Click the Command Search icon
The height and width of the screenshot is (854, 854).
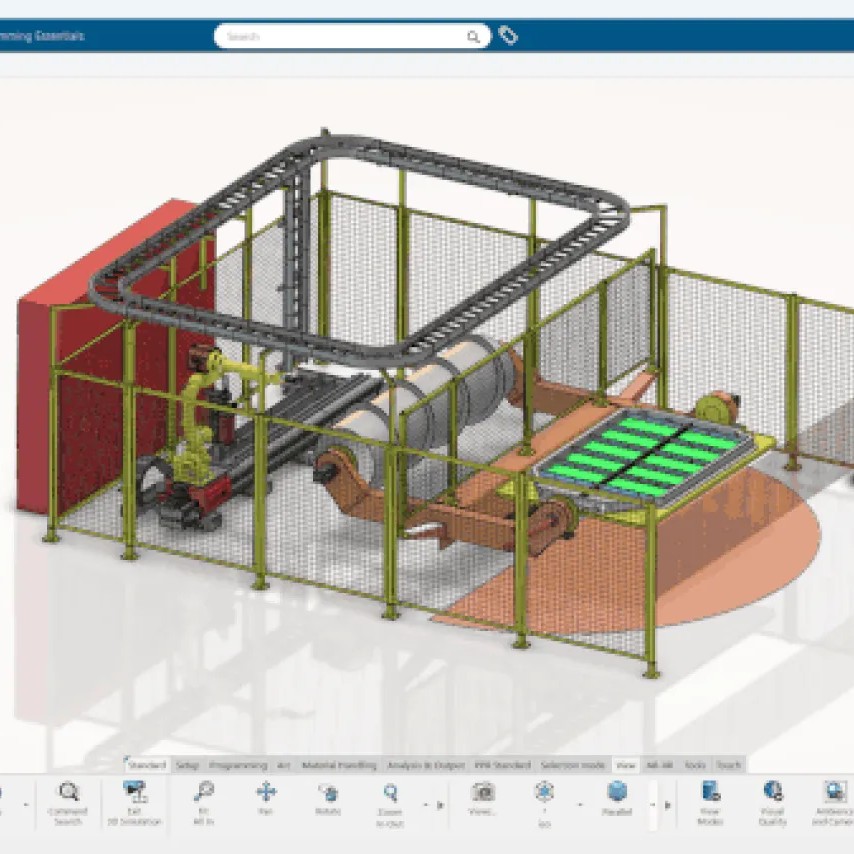68,794
